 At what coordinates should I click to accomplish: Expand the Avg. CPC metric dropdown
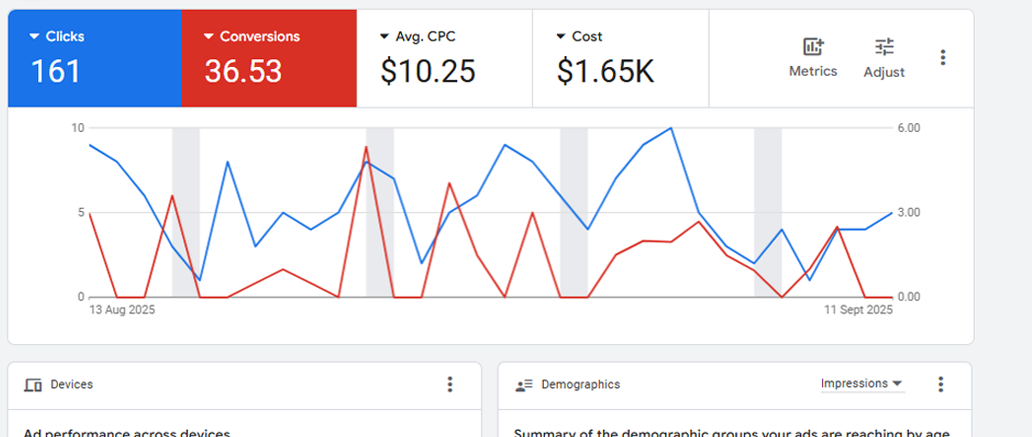coord(384,37)
